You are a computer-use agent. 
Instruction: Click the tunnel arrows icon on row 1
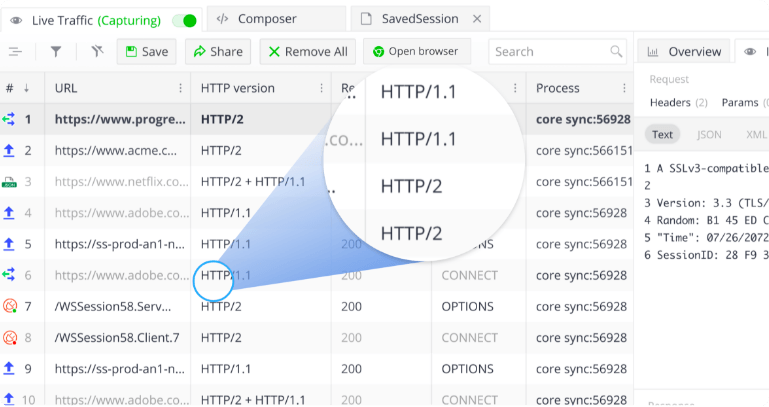(10, 119)
